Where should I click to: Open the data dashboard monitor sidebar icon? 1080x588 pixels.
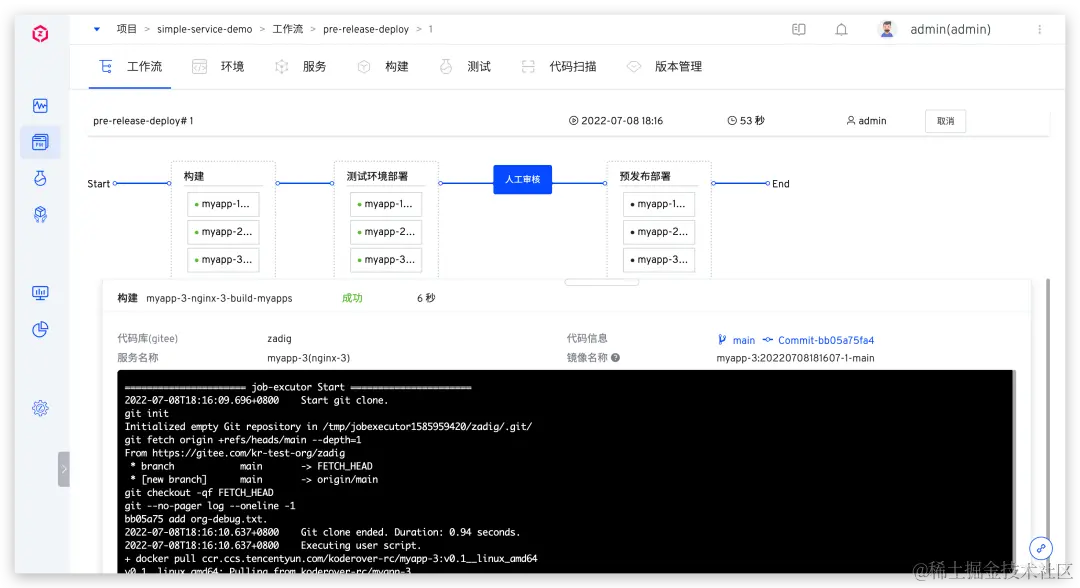click(x=40, y=293)
